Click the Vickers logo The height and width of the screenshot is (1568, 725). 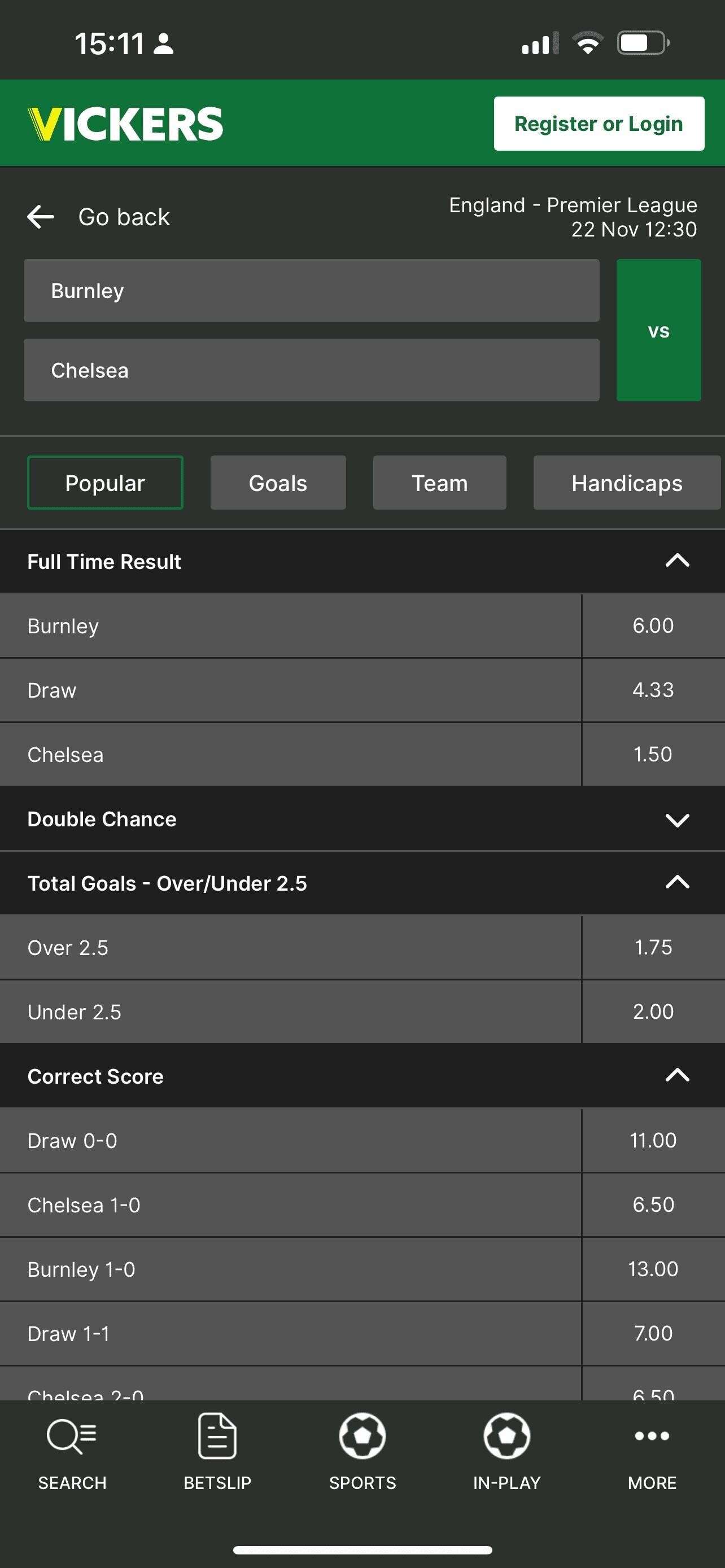[125, 124]
